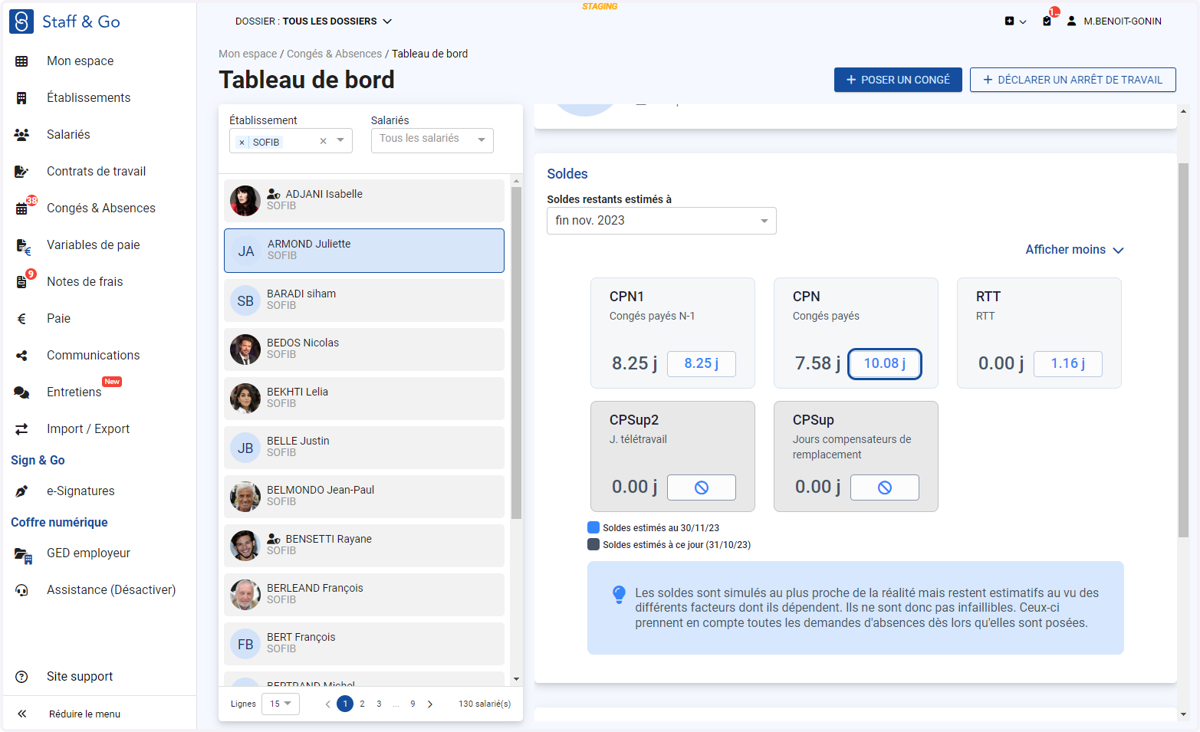The image size is (1200, 732).
Task: Go to page 3 of employees
Action: tap(379, 704)
